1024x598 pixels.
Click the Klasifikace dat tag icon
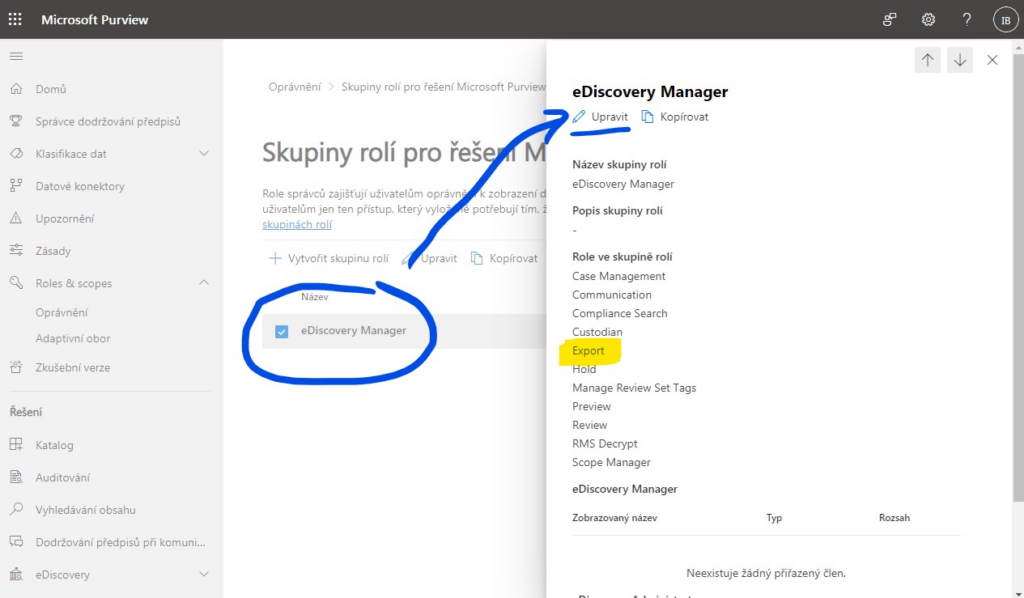(x=16, y=153)
